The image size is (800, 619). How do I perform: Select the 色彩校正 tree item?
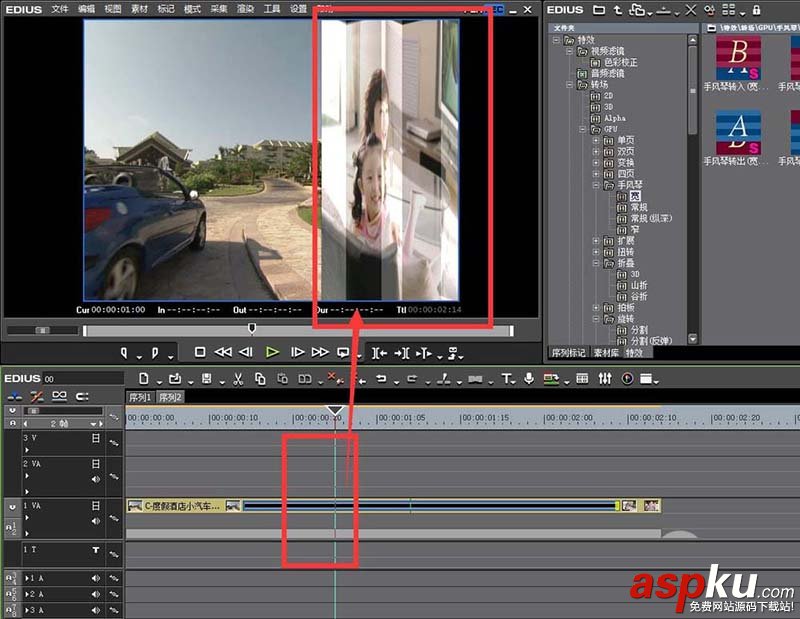[x=621, y=62]
